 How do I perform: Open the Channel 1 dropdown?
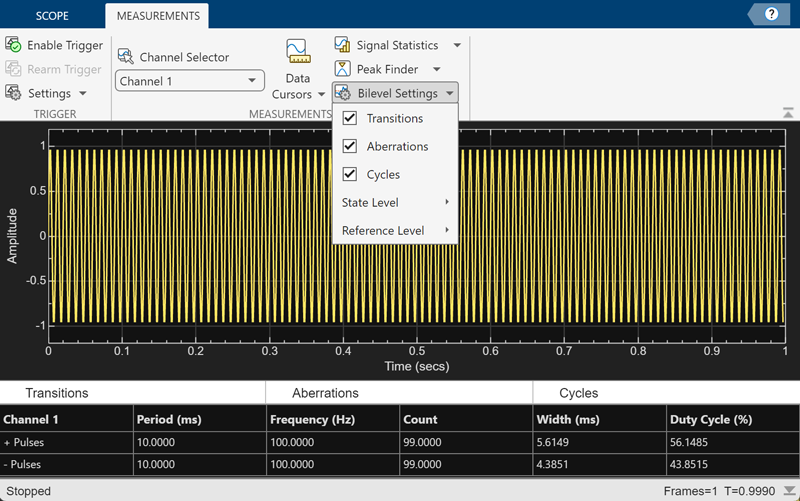pos(189,81)
